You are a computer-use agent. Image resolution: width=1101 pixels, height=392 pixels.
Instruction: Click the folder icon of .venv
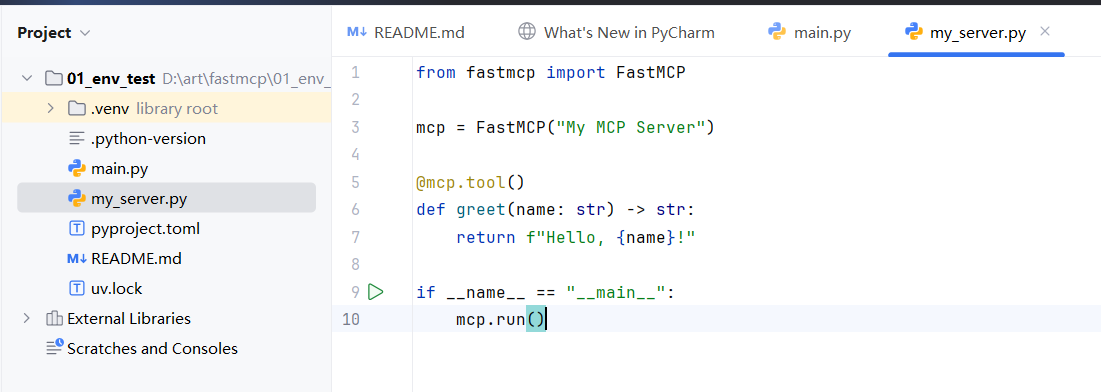[x=77, y=108]
